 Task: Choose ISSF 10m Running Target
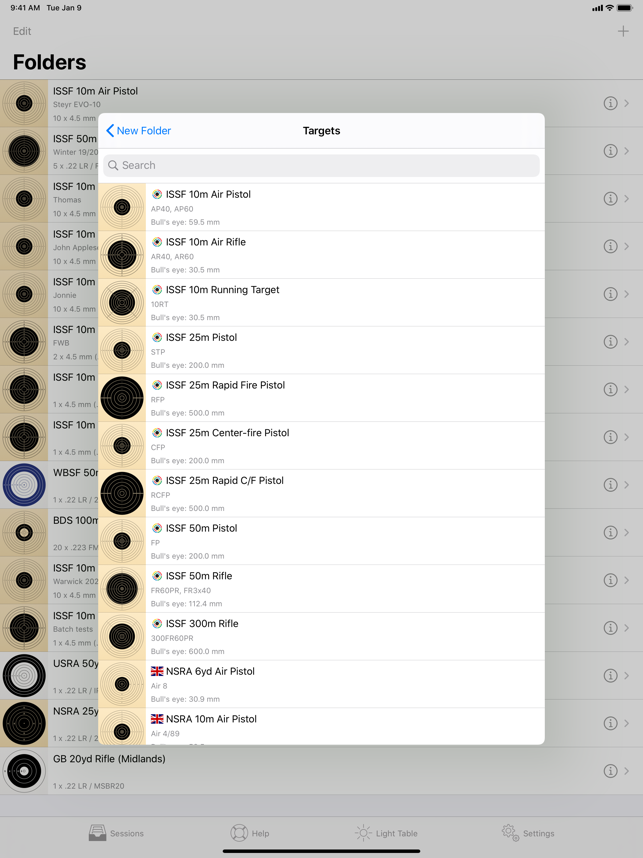[321, 303]
